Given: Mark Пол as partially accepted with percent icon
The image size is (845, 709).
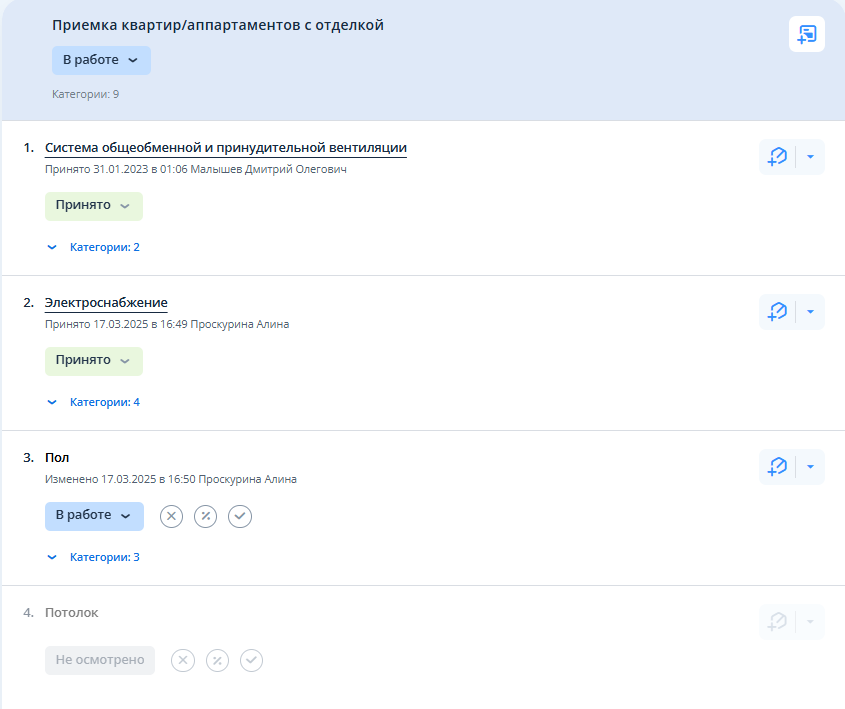Looking at the screenshot, I should (206, 516).
